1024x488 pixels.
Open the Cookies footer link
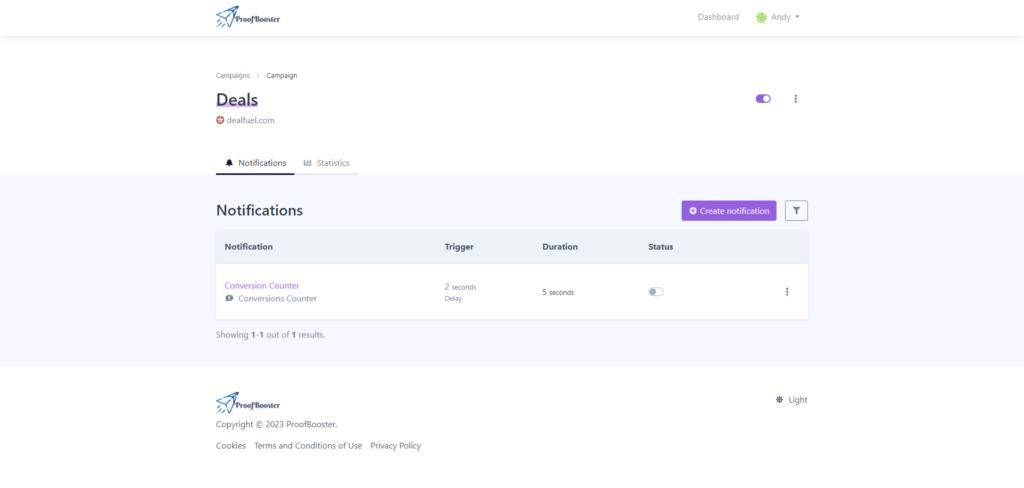(x=231, y=446)
